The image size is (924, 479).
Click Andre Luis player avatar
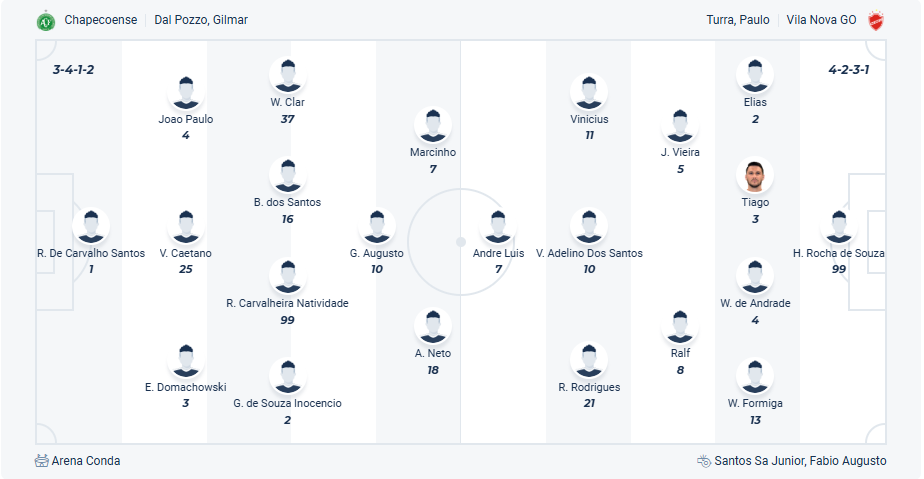(498, 227)
